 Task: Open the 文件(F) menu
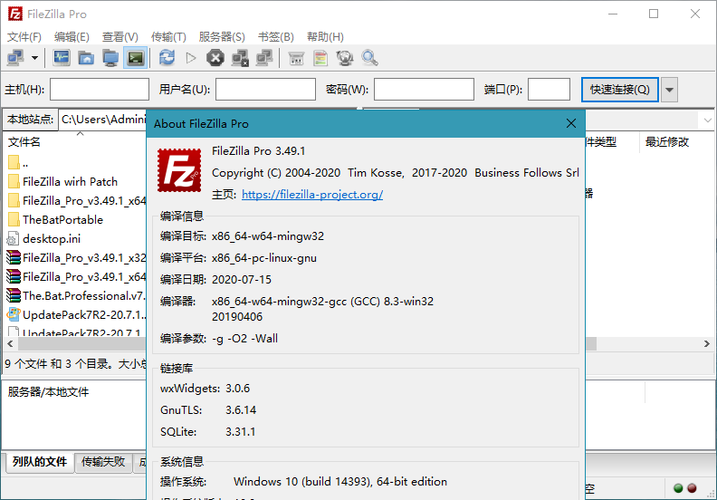point(24,37)
